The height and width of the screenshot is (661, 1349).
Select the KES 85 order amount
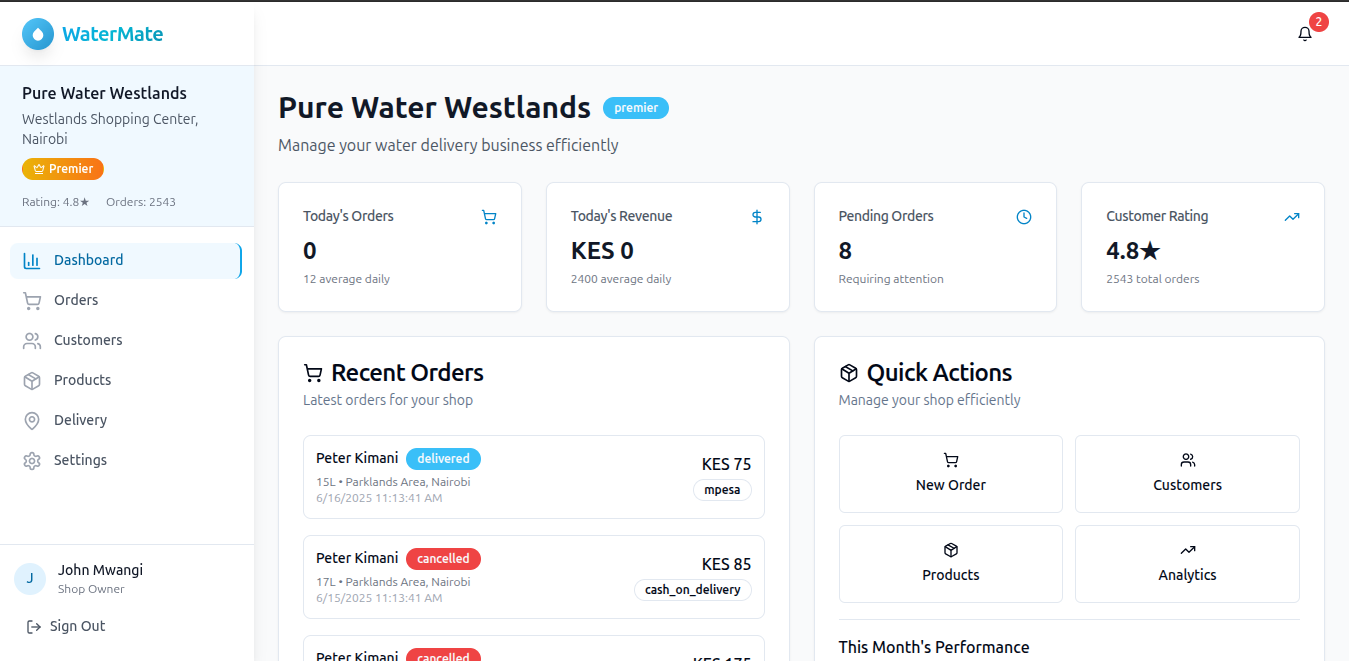point(726,564)
